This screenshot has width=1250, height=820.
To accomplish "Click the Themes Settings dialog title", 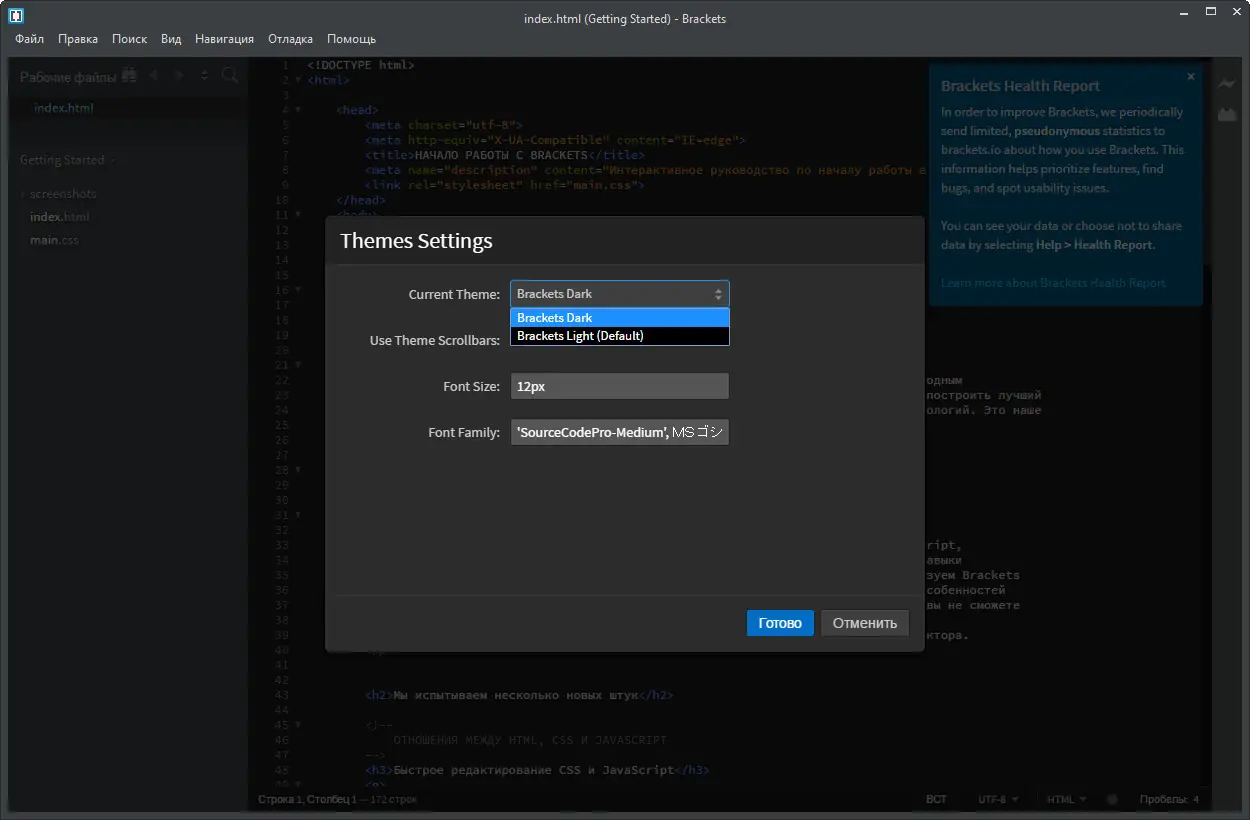I will (x=416, y=241).
